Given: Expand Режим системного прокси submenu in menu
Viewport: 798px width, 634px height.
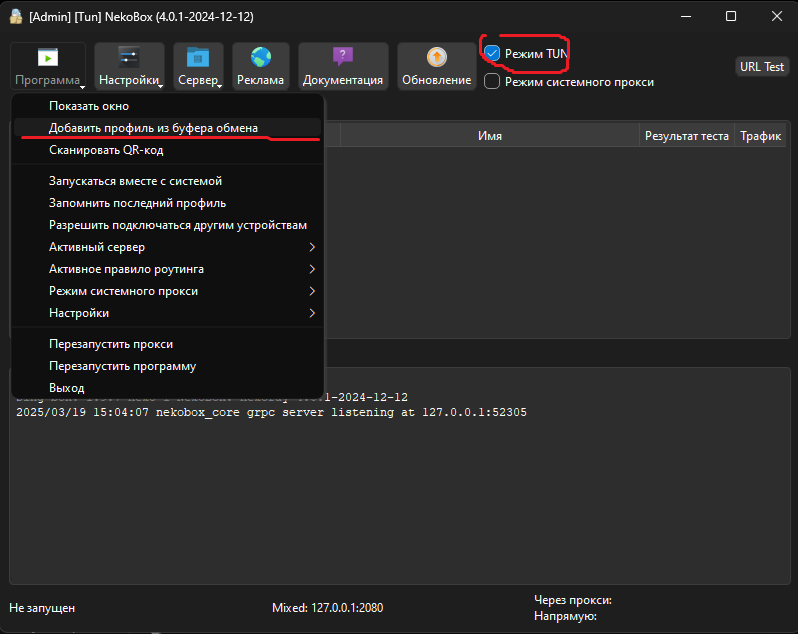Looking at the screenshot, I should [167, 291].
